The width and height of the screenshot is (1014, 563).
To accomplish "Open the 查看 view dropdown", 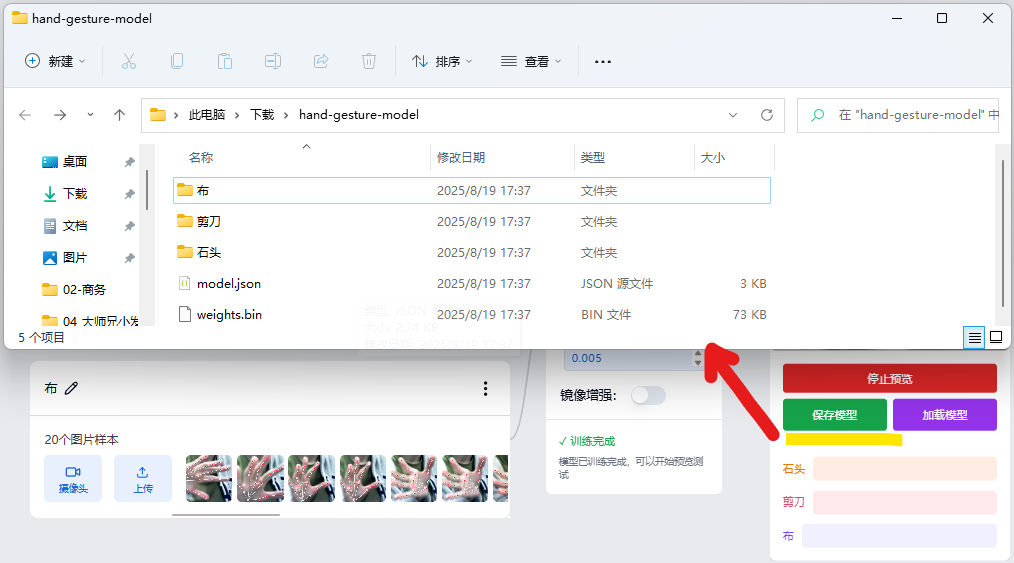I will pos(531,61).
